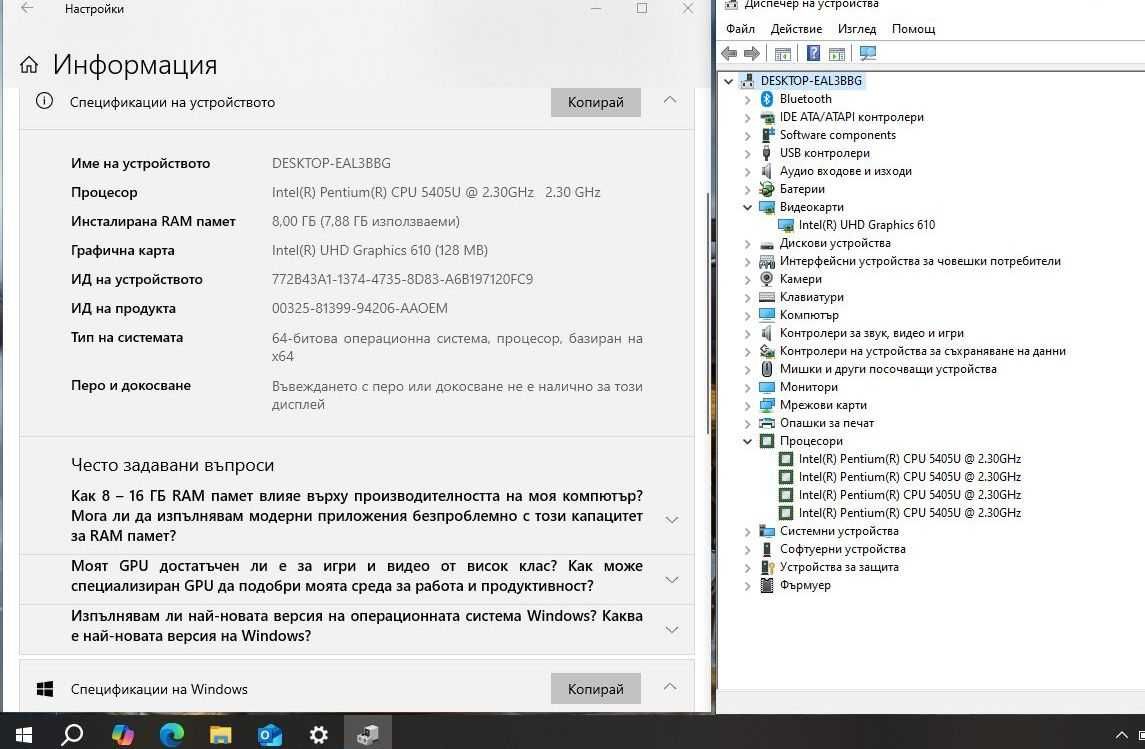Open the Помощ menu
Viewport: 1145px width, 749px height.
(x=914, y=28)
